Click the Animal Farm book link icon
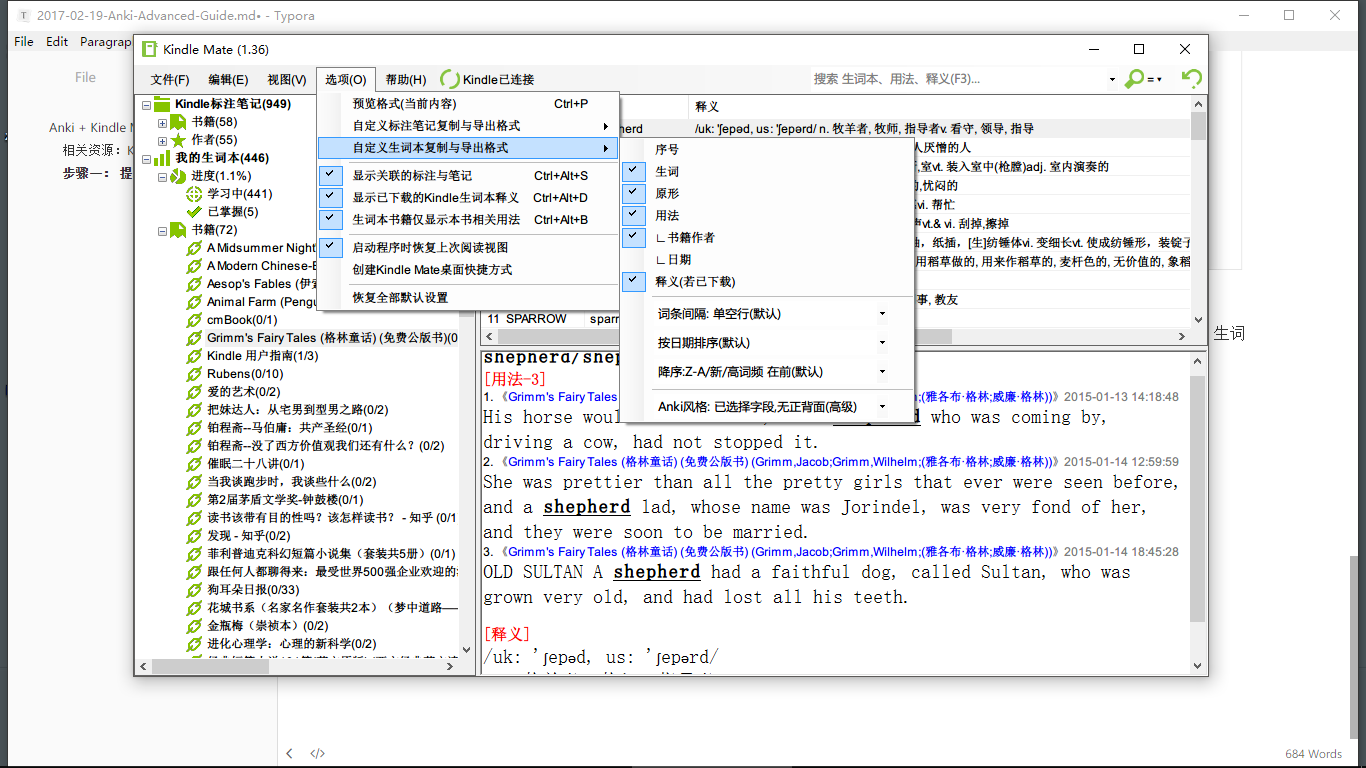The width and height of the screenshot is (1366, 768). tap(195, 302)
